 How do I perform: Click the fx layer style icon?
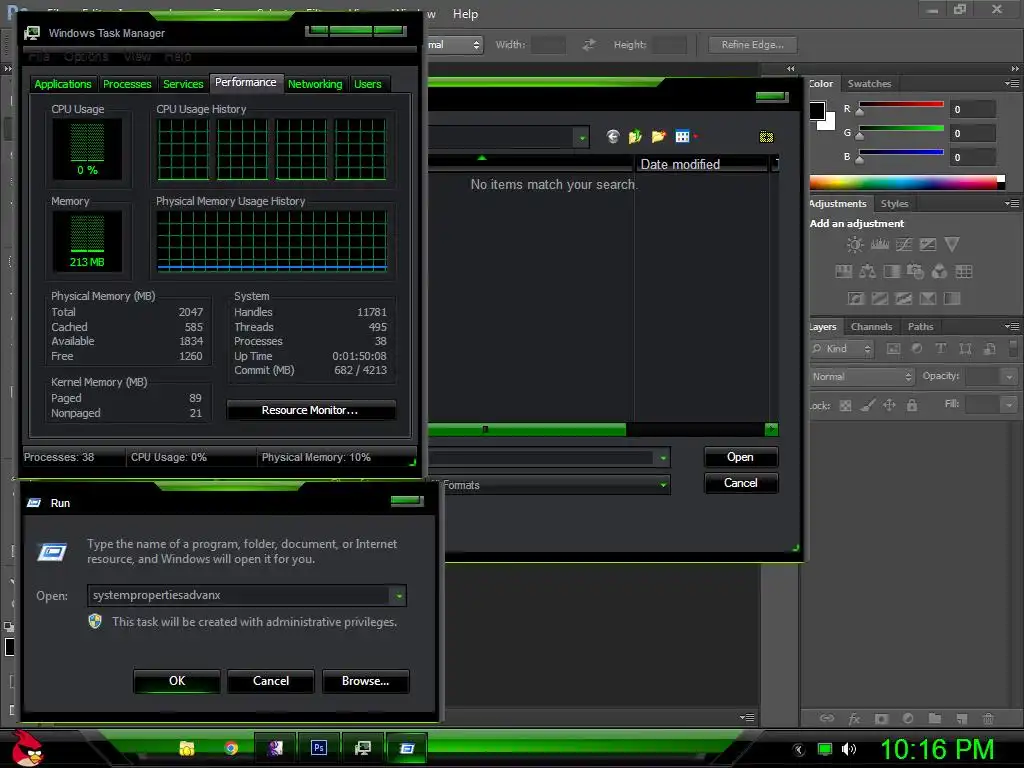(x=854, y=719)
